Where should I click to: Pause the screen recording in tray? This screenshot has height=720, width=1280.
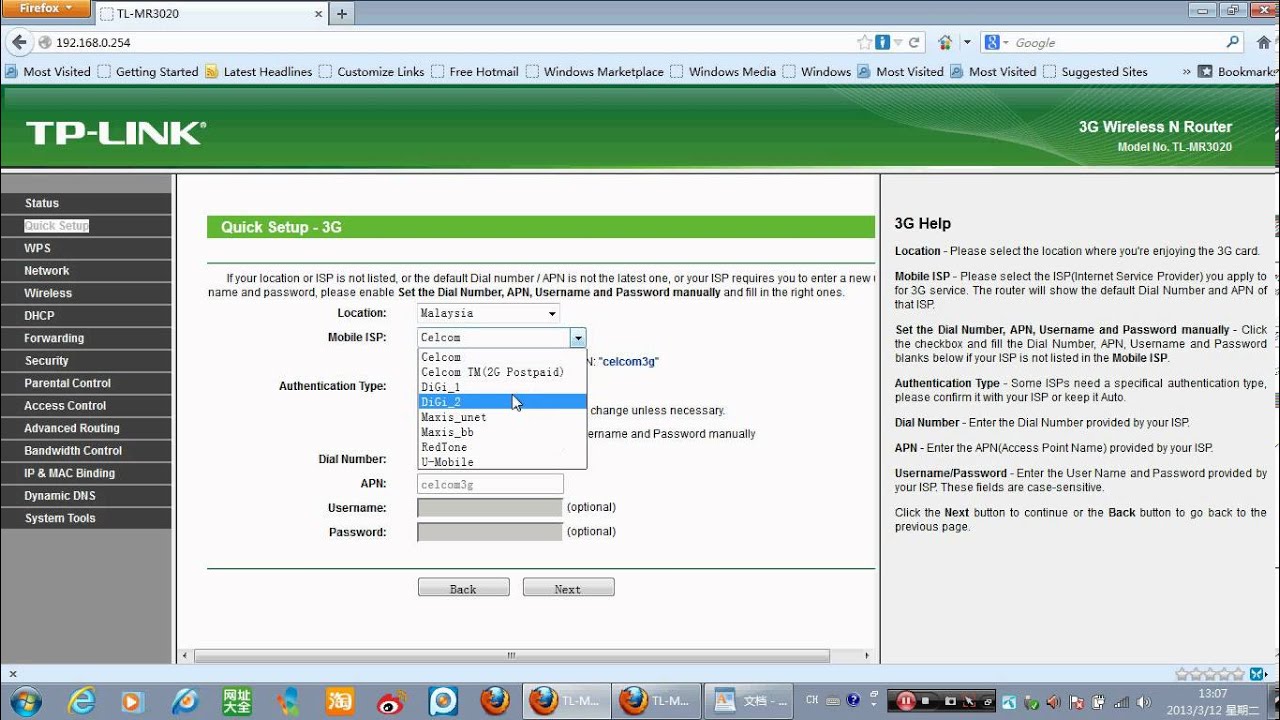point(906,701)
